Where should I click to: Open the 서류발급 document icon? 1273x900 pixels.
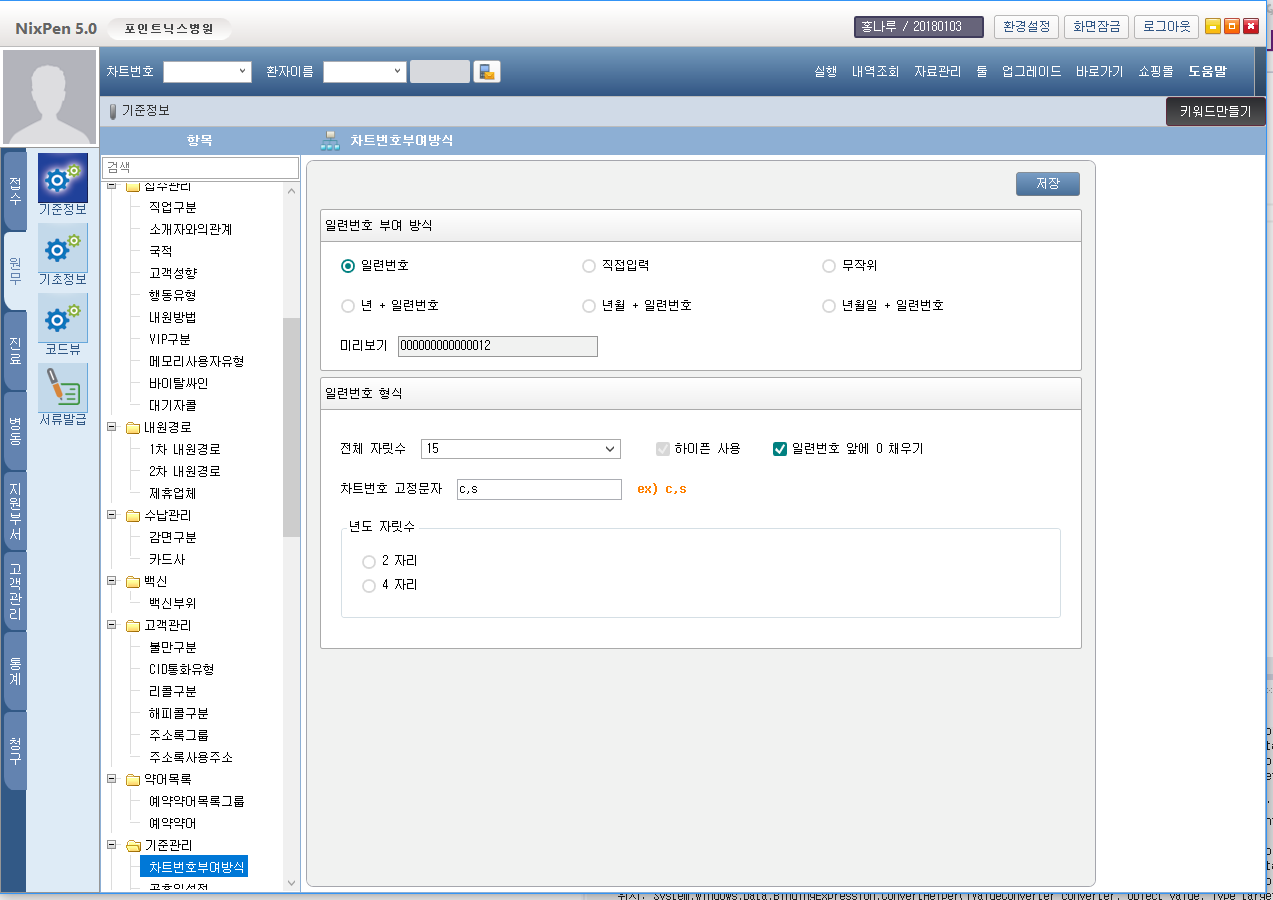(x=63, y=388)
